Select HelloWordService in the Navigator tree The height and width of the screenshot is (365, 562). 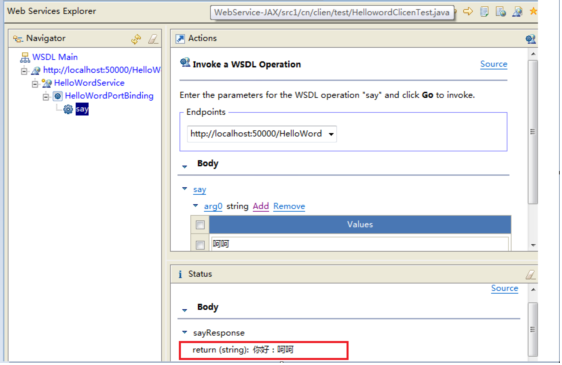click(x=89, y=83)
